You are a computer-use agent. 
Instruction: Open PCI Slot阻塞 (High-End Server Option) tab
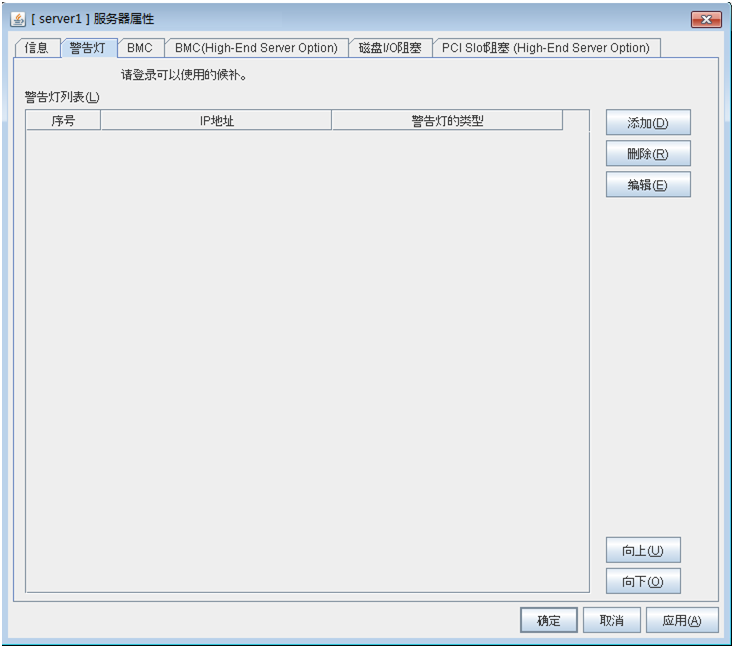pyautogui.click(x=546, y=48)
